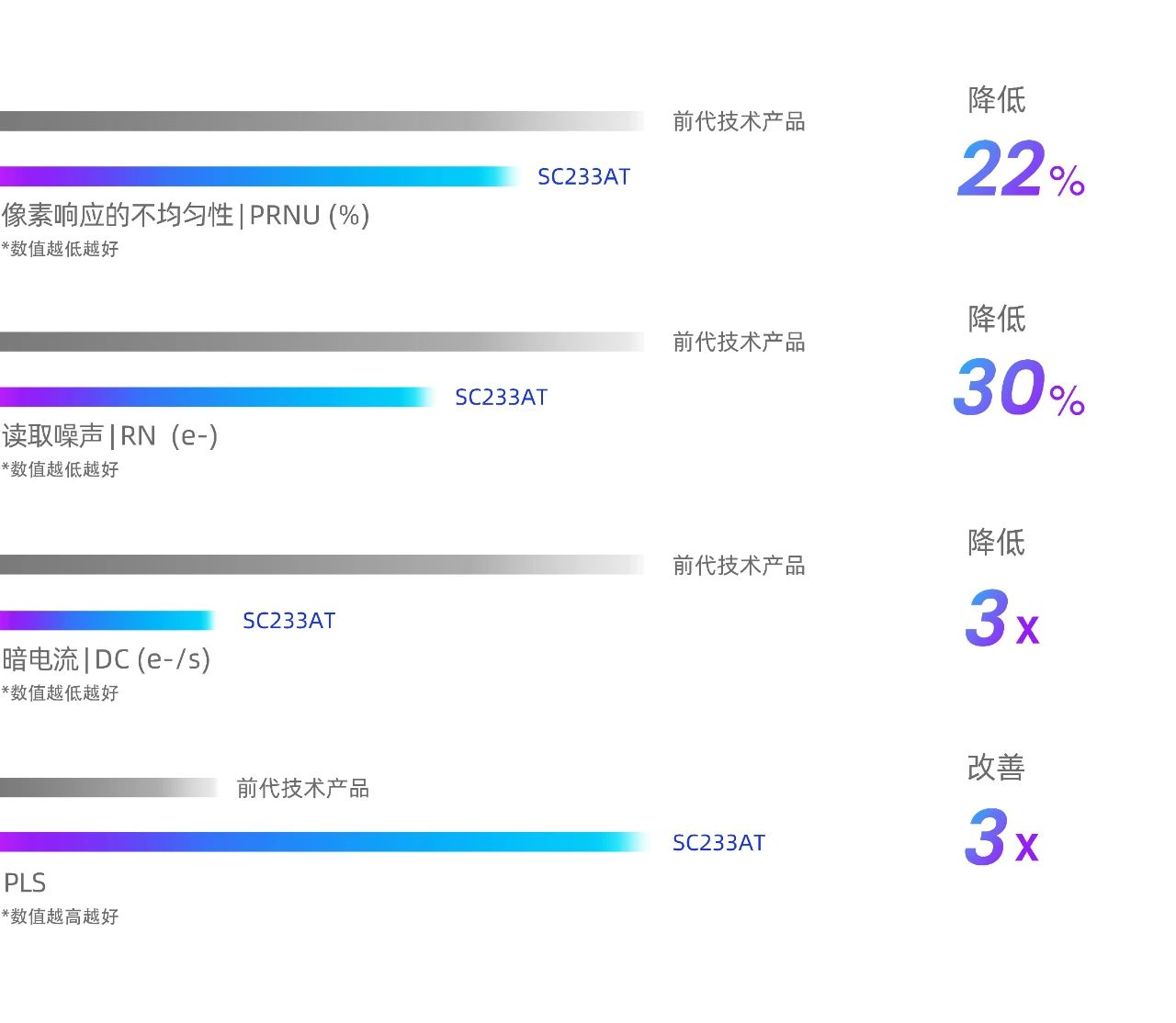The width and height of the screenshot is (1176, 1023).
Task: Click the 30% reduction figure
Action: pos(1019,388)
